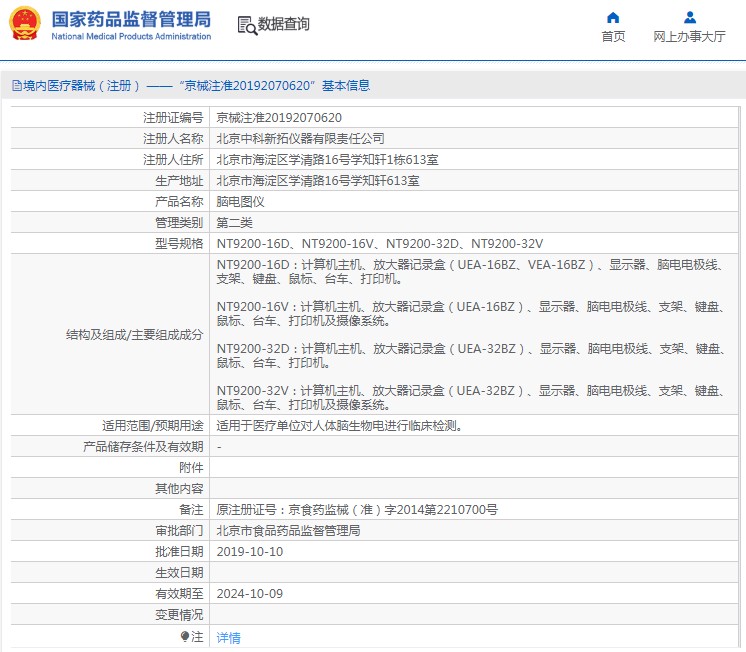Open the 数据查询 text link

284,24
